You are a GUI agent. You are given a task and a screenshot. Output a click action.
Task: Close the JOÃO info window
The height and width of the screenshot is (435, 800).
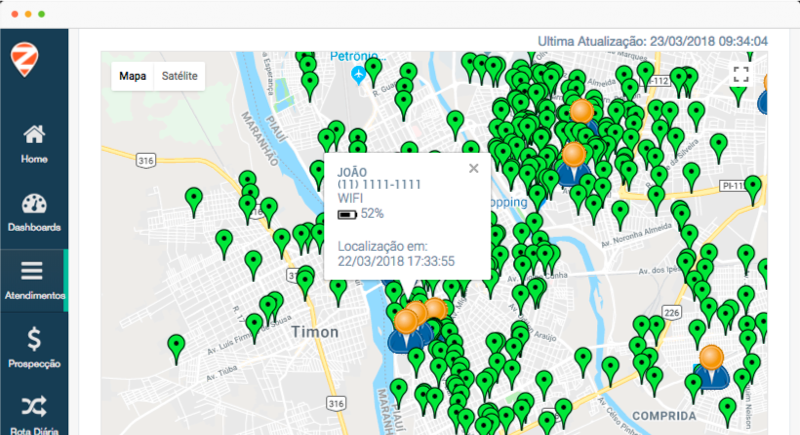(474, 168)
